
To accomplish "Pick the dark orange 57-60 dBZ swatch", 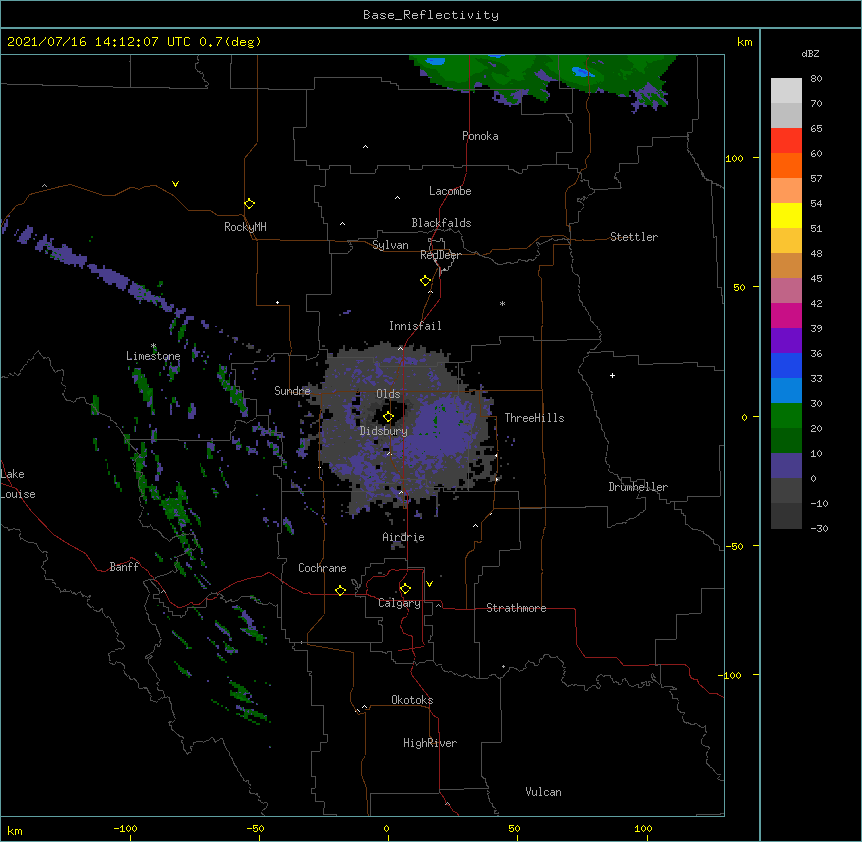I will pyautogui.click(x=786, y=165).
